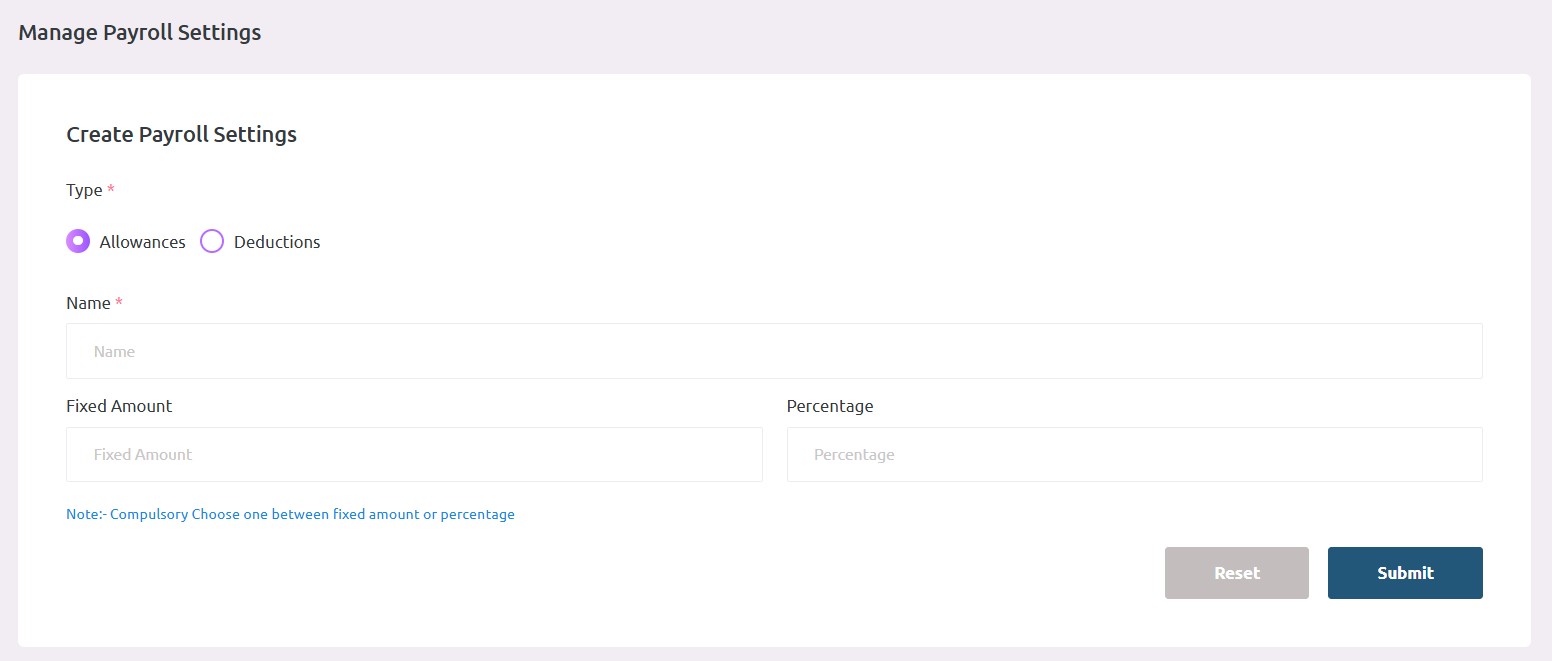The width and height of the screenshot is (1552, 661).
Task: Click the 'Name' label above input
Action: click(x=88, y=303)
